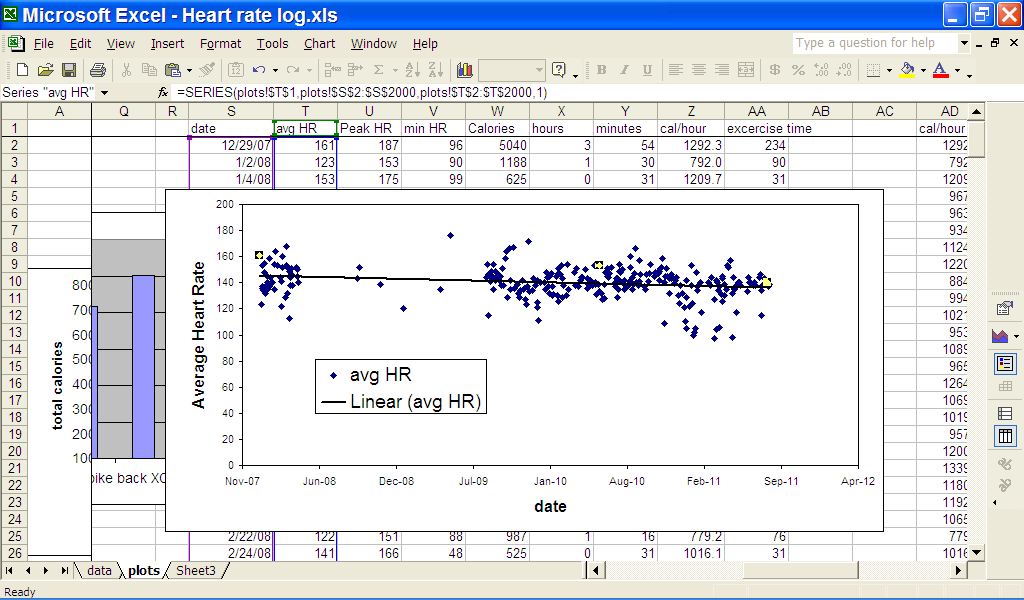
Task: Open the Chart Wizard
Action: click(x=467, y=70)
